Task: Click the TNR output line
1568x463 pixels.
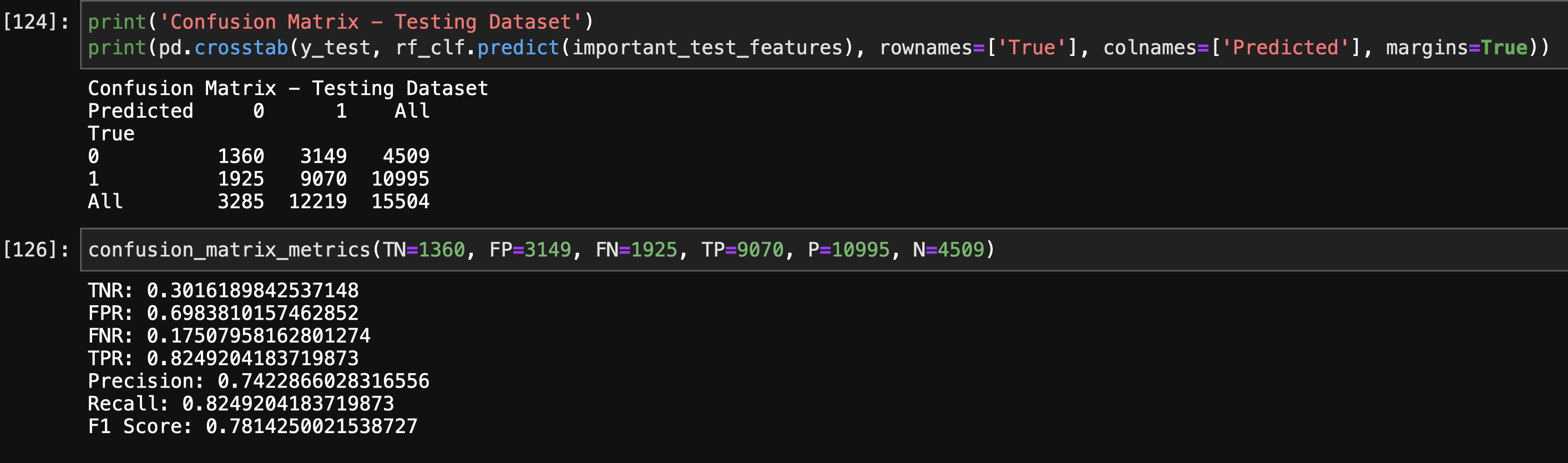Action: click(224, 290)
